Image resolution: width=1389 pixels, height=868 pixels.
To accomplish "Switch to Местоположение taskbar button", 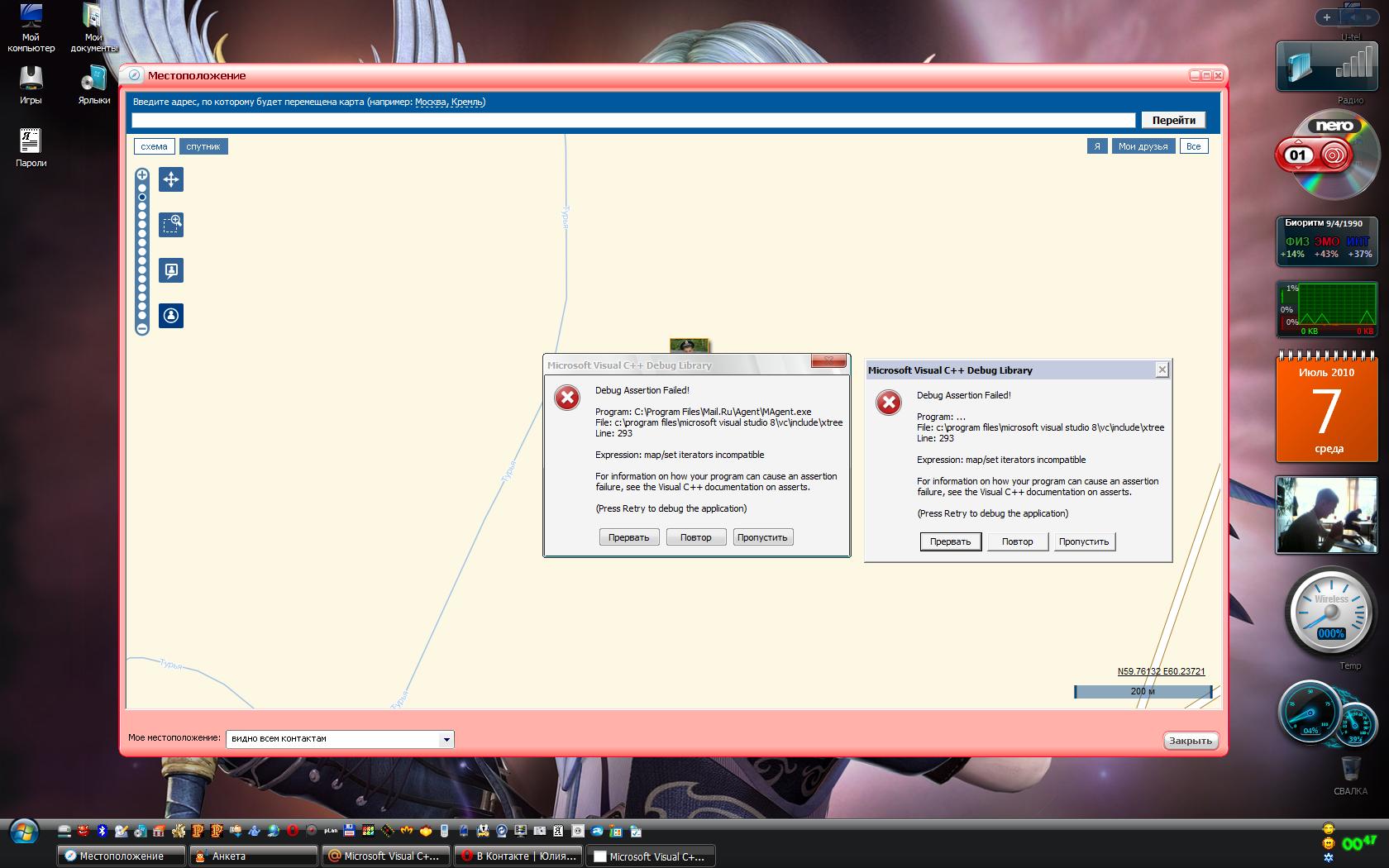I will (x=122, y=856).
